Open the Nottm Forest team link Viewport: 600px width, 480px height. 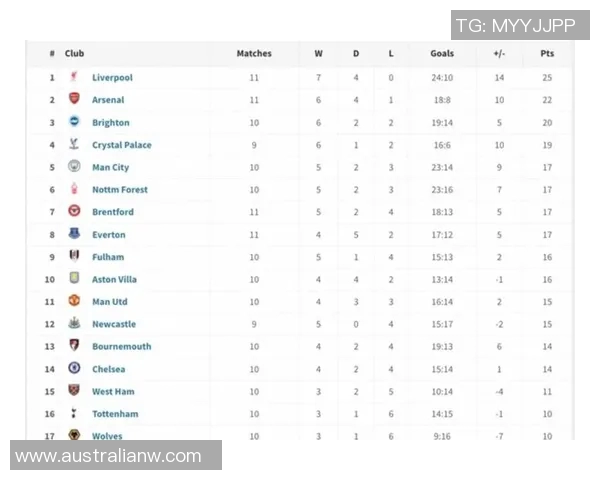pyautogui.click(x=119, y=190)
